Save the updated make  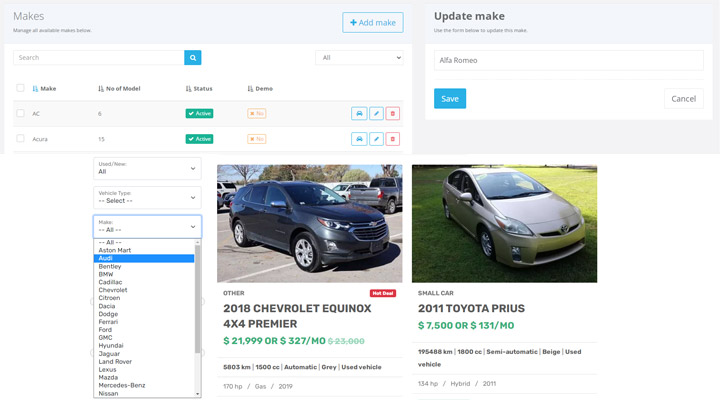pos(450,98)
